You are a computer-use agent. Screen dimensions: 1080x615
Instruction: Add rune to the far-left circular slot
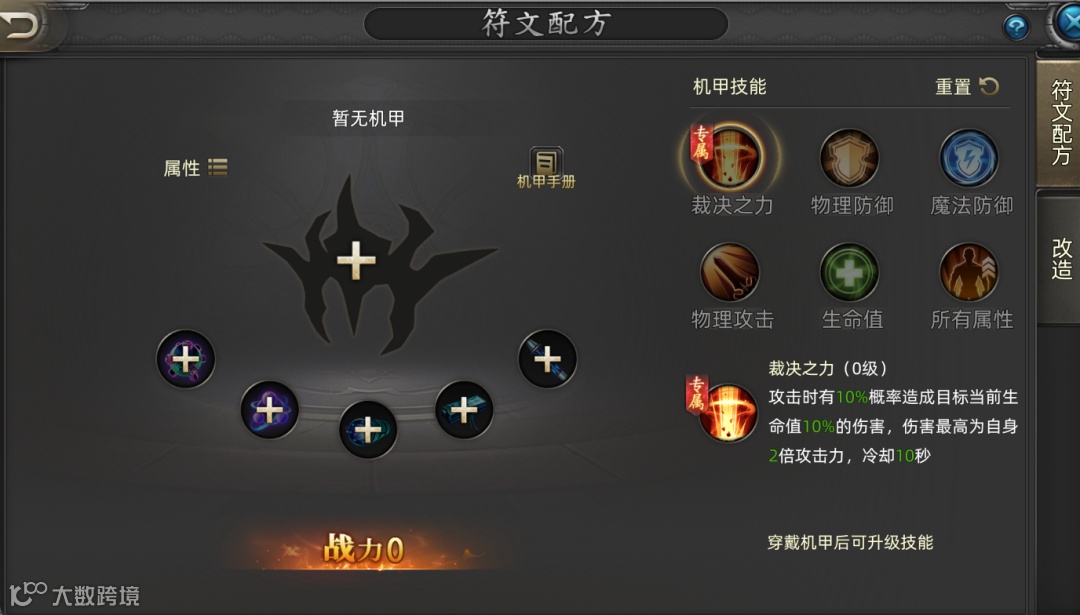coord(185,359)
